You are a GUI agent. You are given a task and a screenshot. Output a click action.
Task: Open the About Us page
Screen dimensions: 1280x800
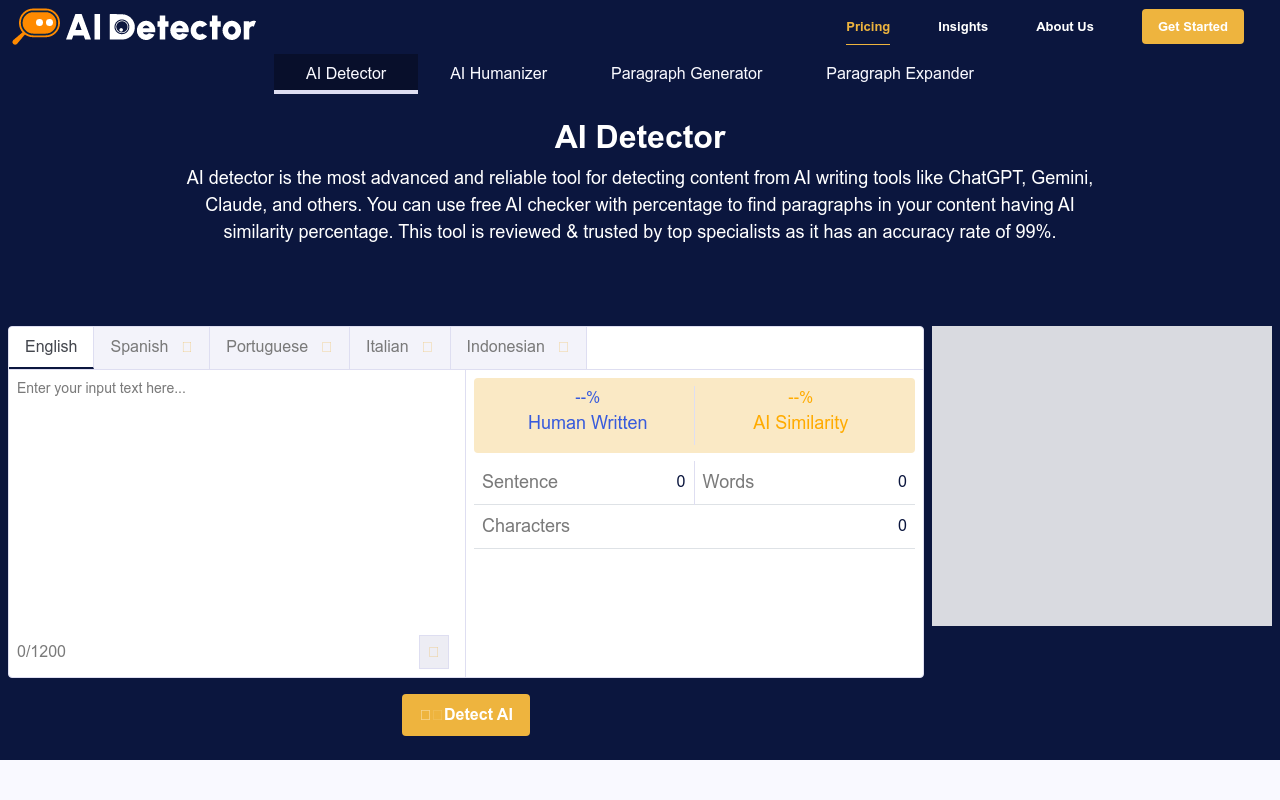coord(1065,27)
